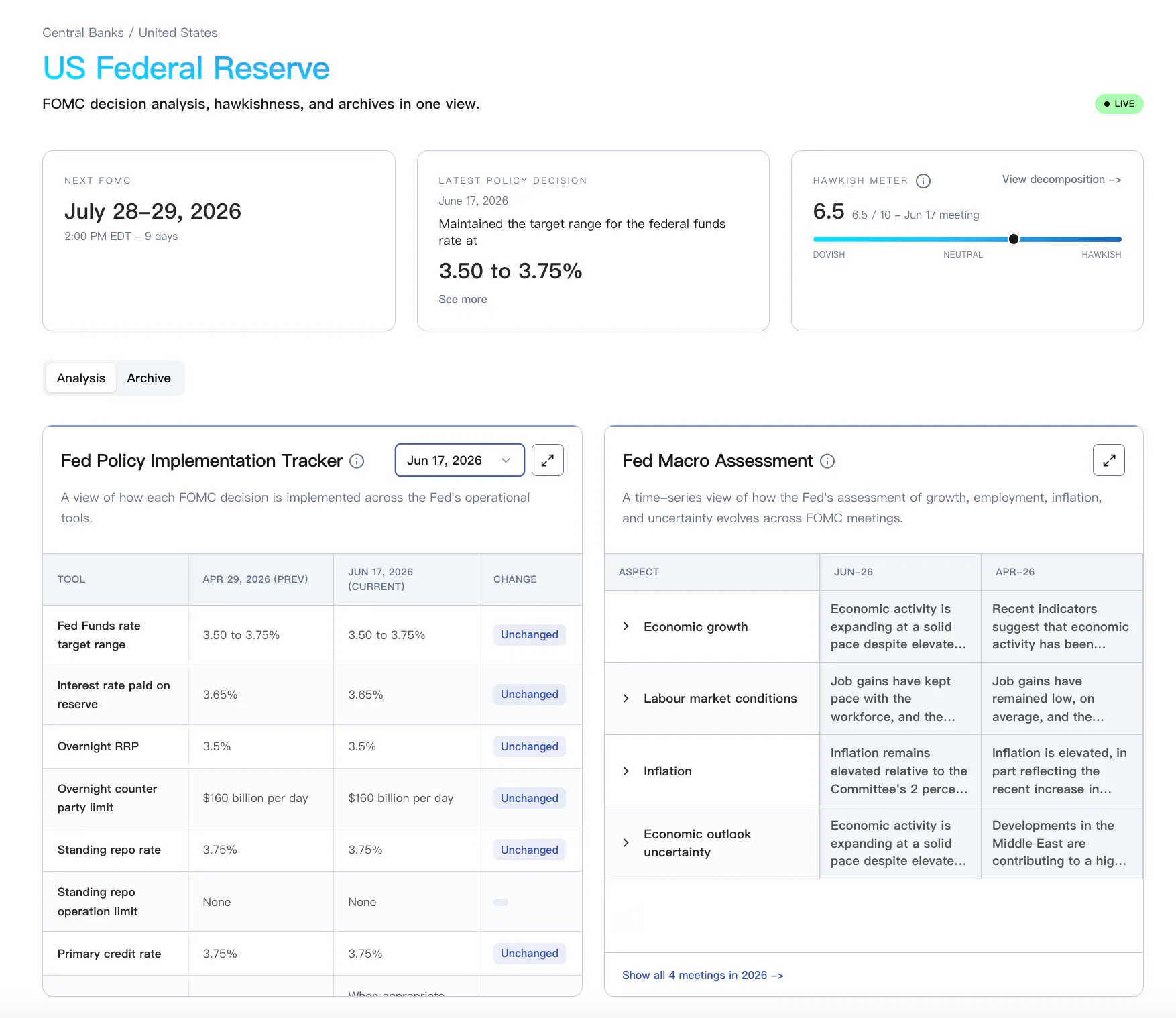
Task: Click the 3.50 to 3.75% policy rate heading
Action: click(510, 271)
